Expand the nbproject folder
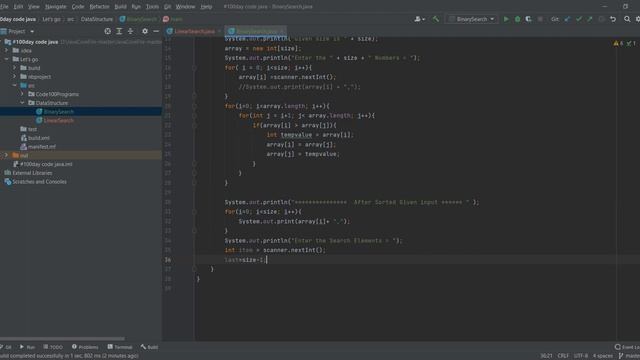 pos(14,76)
